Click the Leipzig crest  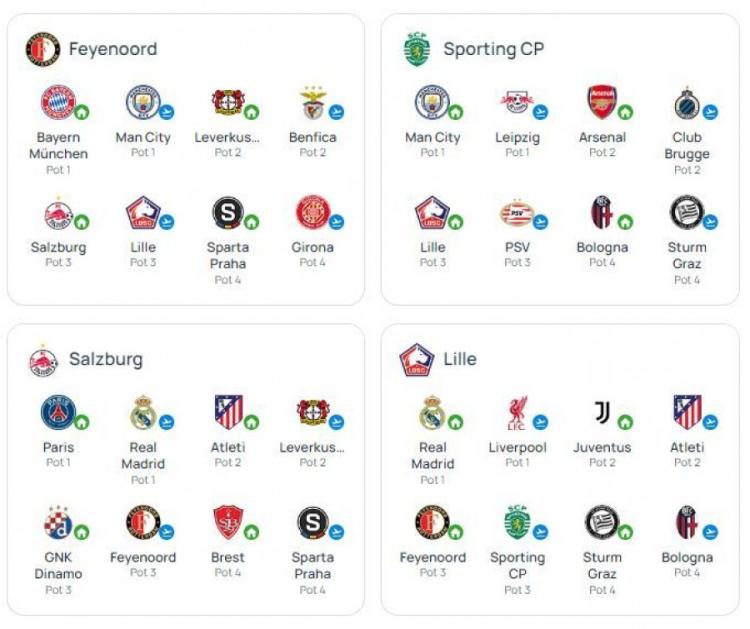point(517,103)
